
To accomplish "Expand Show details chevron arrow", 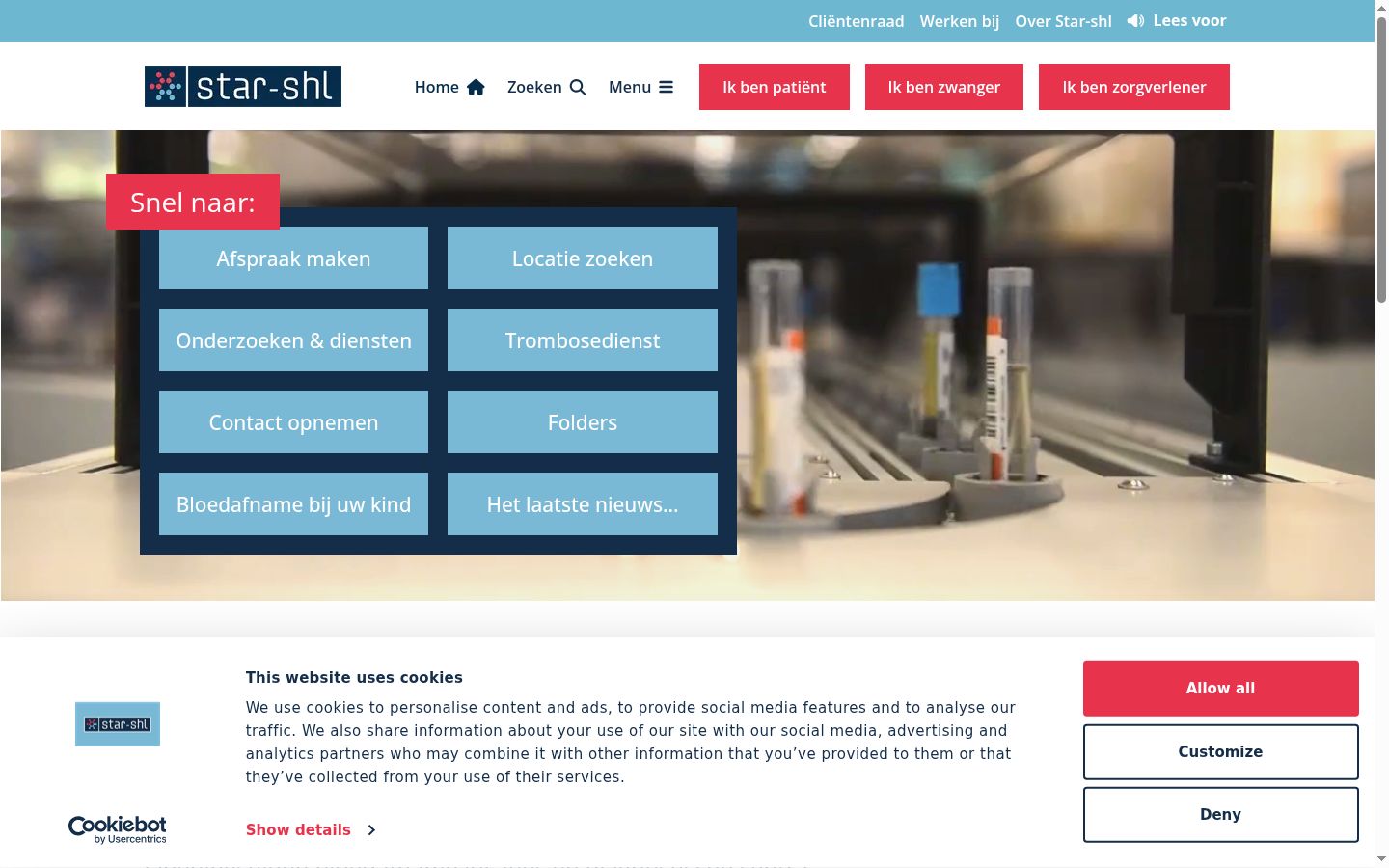I will (371, 830).
